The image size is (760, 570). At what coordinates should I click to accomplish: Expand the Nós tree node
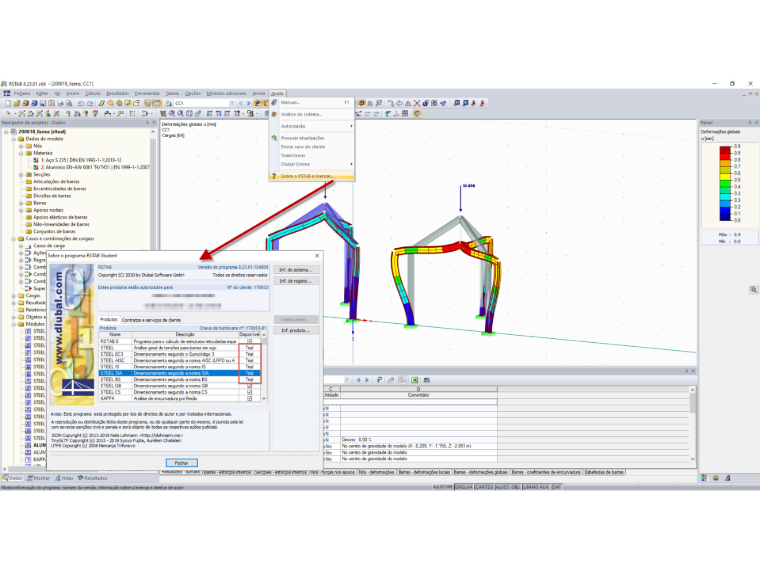(21, 146)
